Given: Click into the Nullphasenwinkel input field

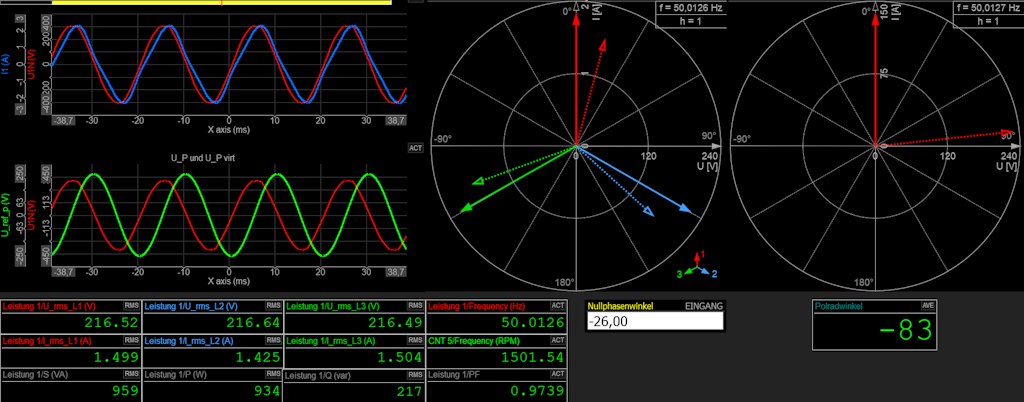Looking at the screenshot, I should pos(654,321).
